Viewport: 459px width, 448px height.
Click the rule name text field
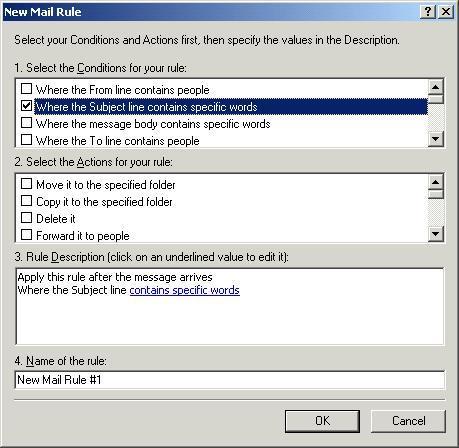pos(230,380)
